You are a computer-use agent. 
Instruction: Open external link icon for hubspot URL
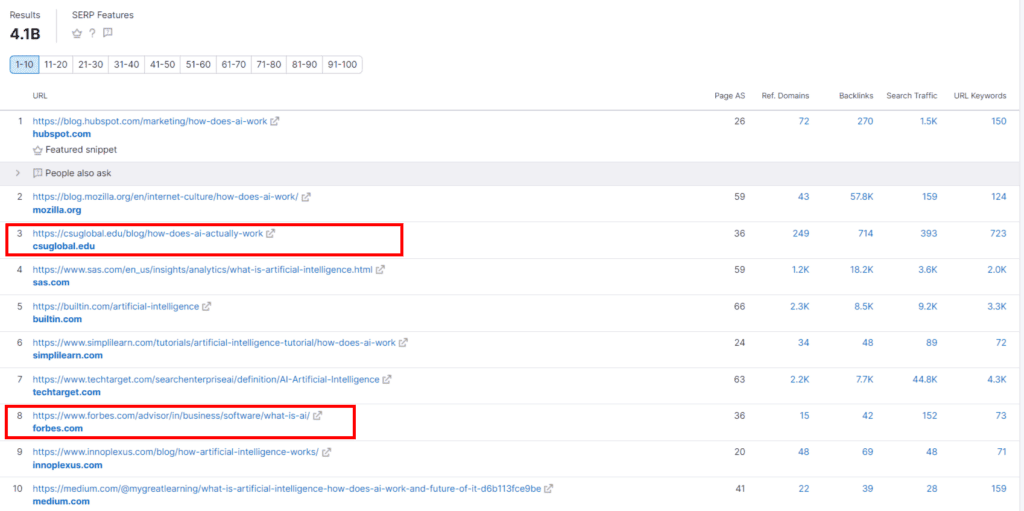(275, 121)
